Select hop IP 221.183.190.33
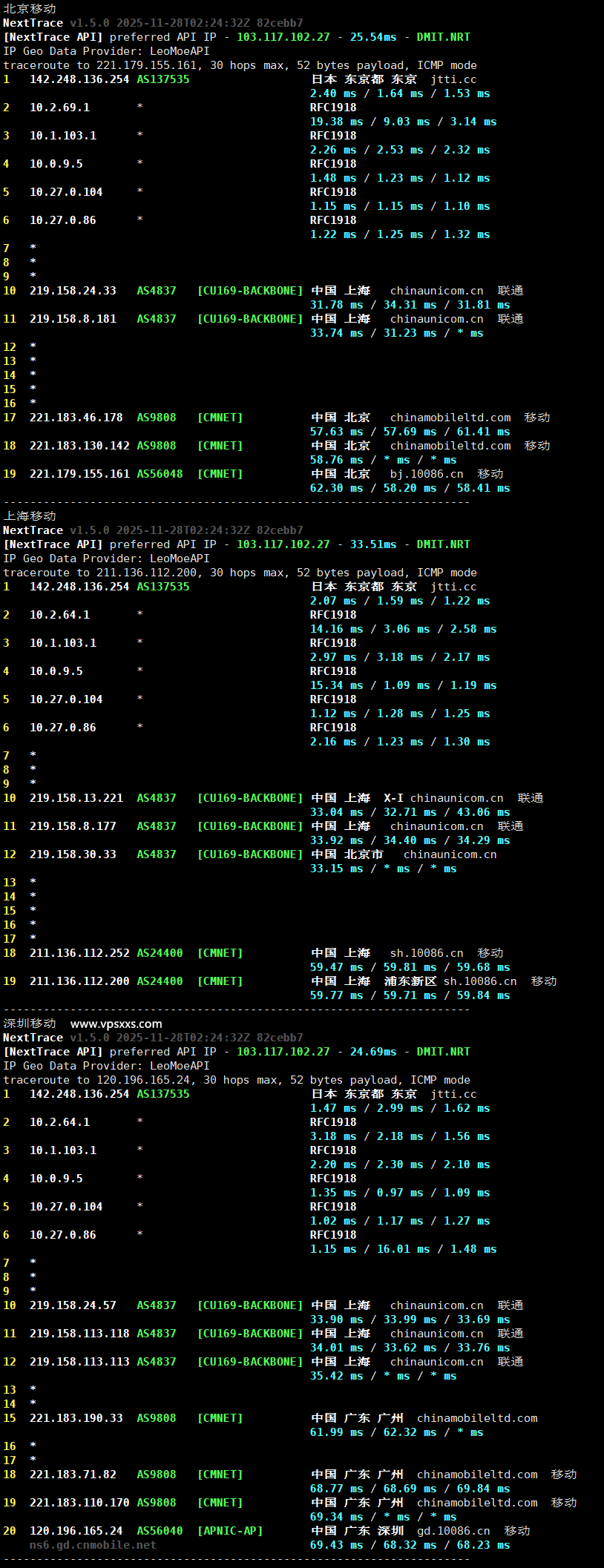604x1568 pixels. tap(76, 1418)
